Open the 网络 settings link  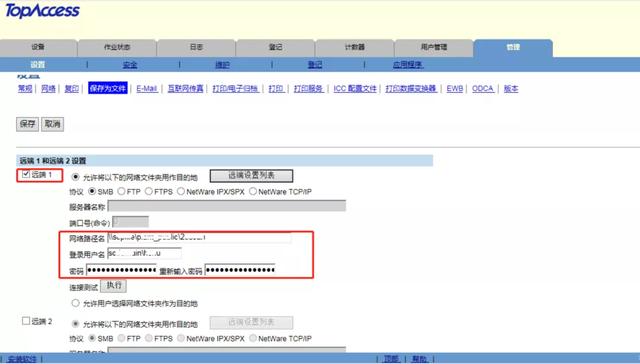click(48, 89)
